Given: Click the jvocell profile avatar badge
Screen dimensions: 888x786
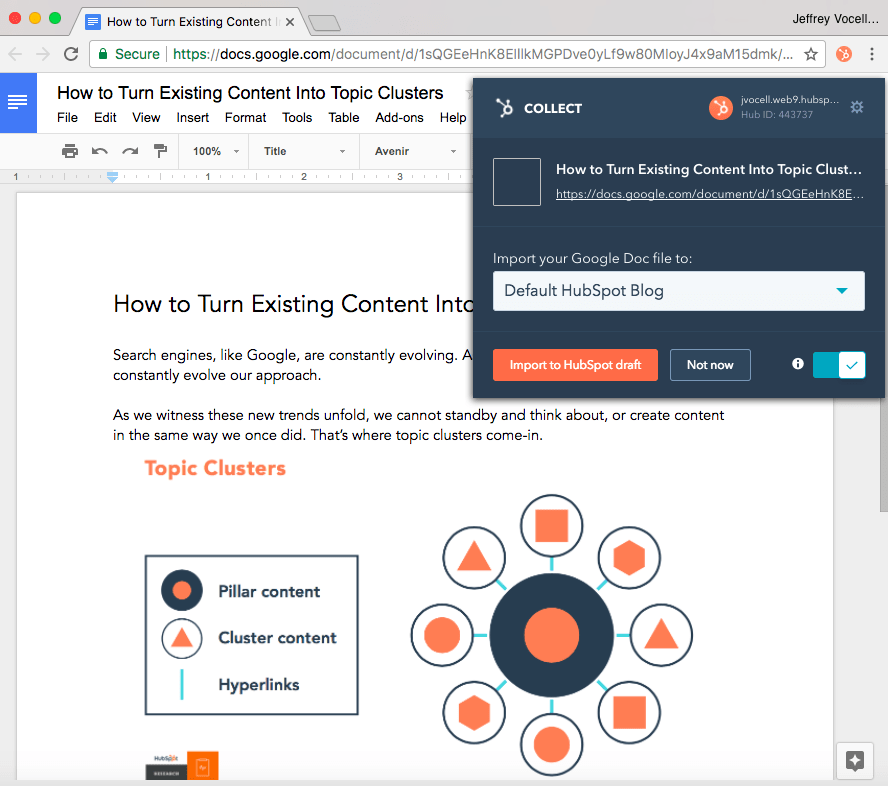Looking at the screenshot, I should tap(721, 107).
